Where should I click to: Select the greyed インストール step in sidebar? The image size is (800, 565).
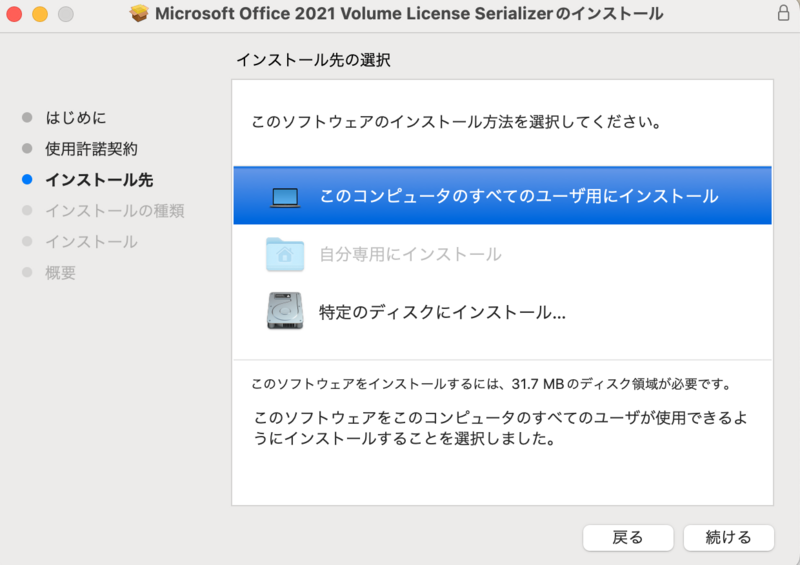91,242
